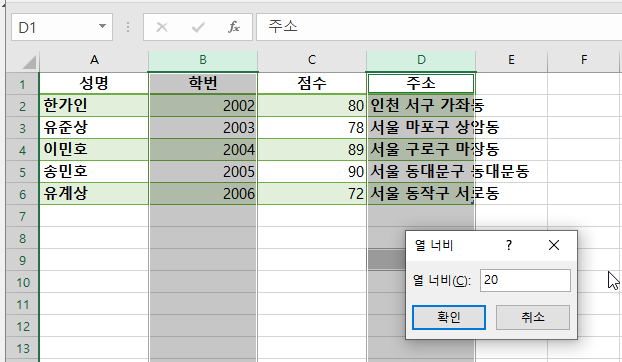This screenshot has height=362, width=622.
Task: Select the score cell 90
Action: click(312, 172)
